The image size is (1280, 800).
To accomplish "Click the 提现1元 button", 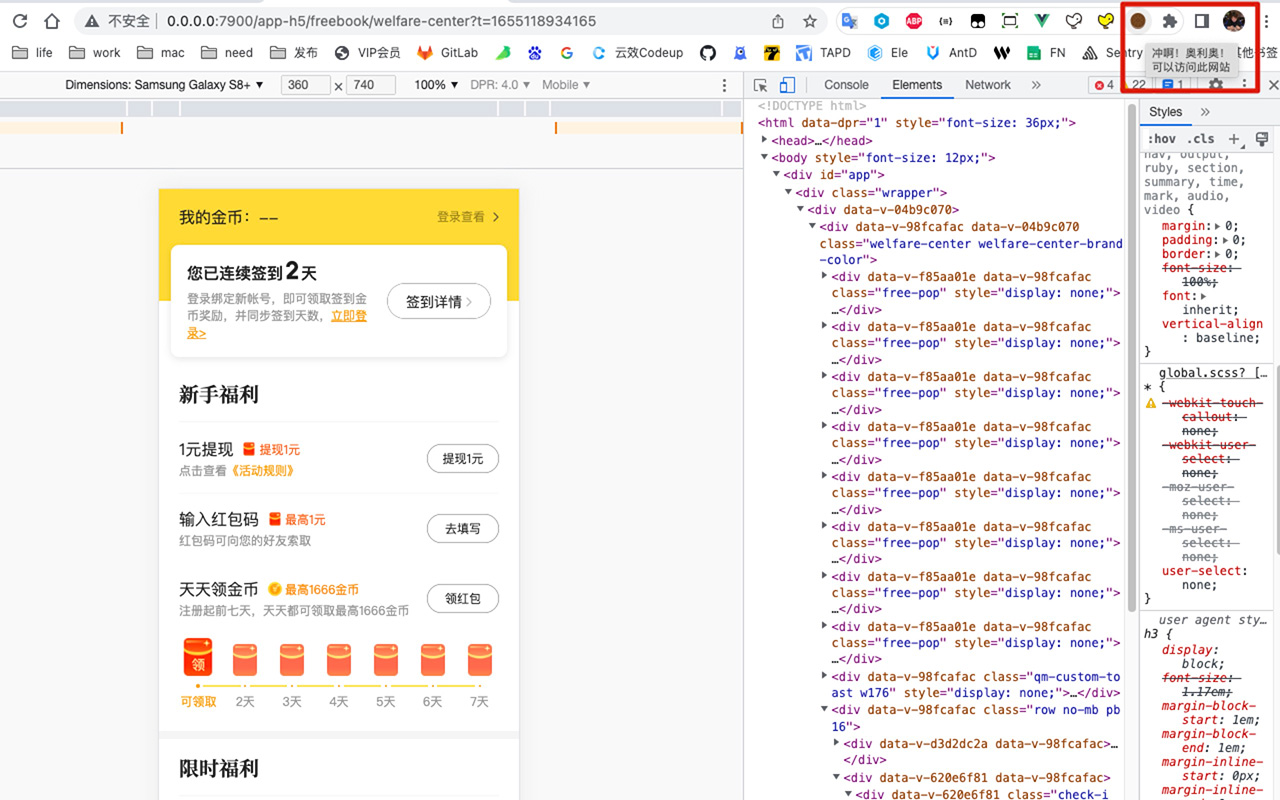I will pyautogui.click(x=462, y=459).
